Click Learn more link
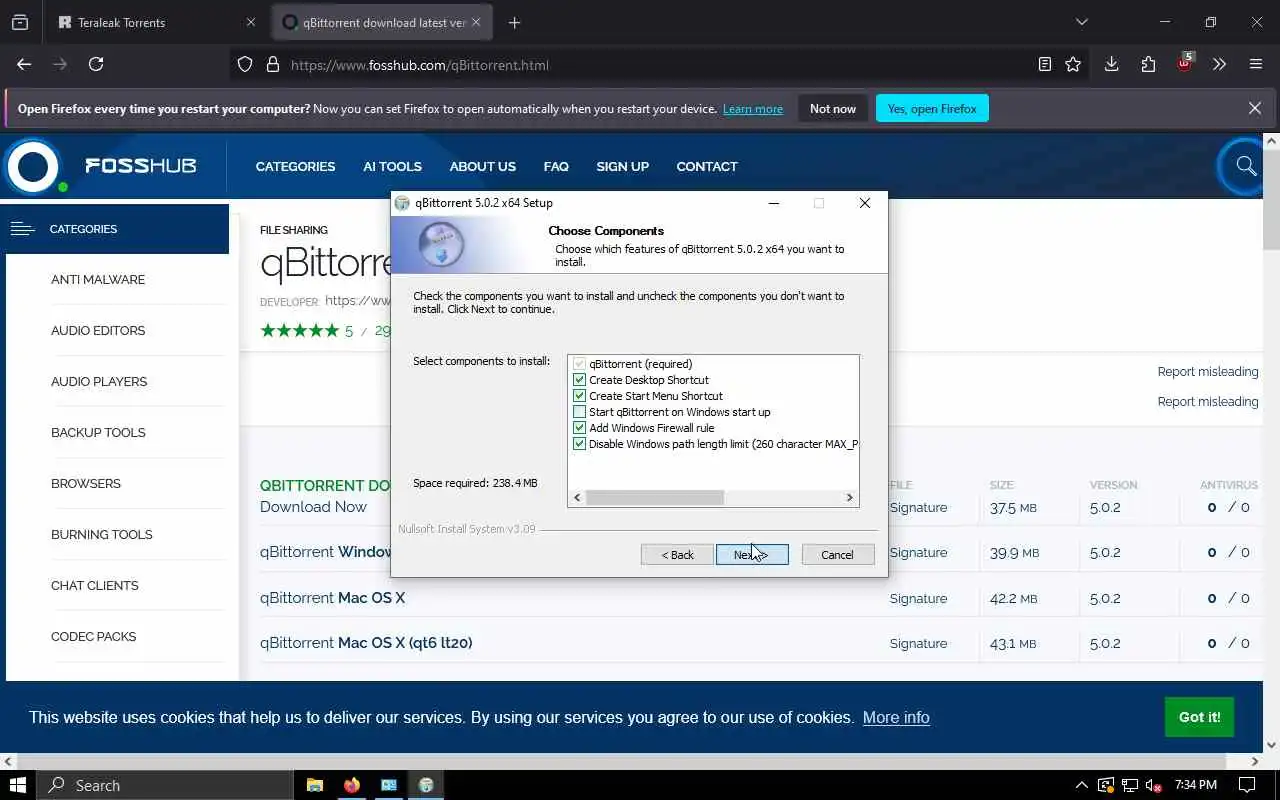Viewport: 1280px width, 800px height. (753, 109)
